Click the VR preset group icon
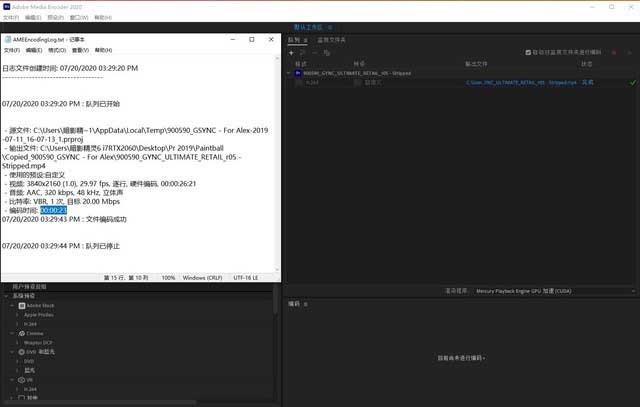This screenshot has height=407, width=640. coord(22,380)
